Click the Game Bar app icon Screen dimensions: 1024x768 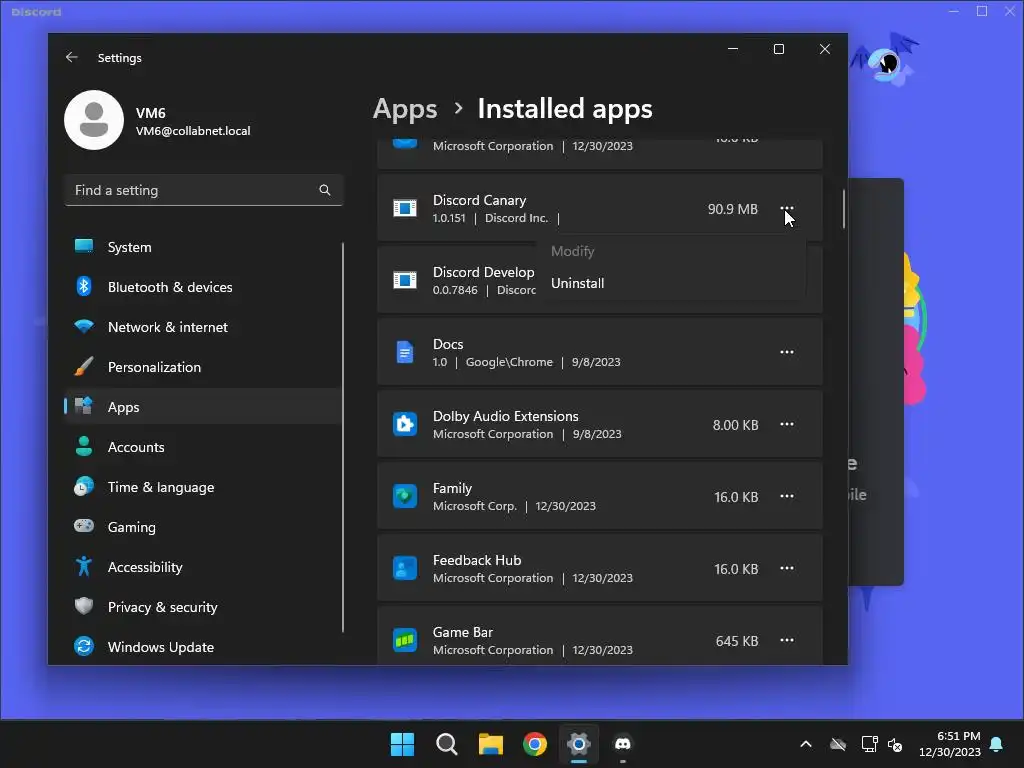pos(405,640)
